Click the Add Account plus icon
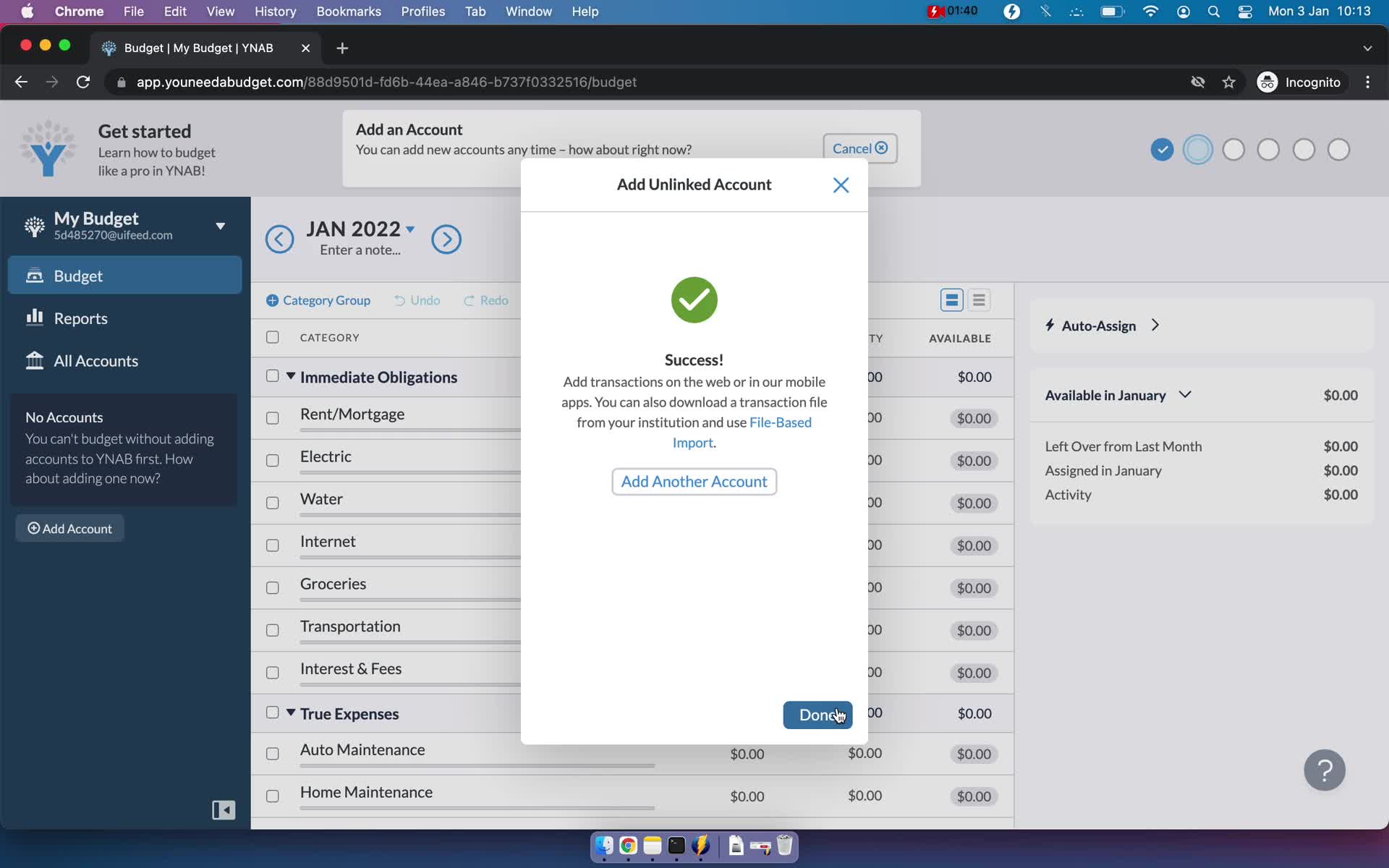Viewport: 1389px width, 868px height. click(x=33, y=528)
